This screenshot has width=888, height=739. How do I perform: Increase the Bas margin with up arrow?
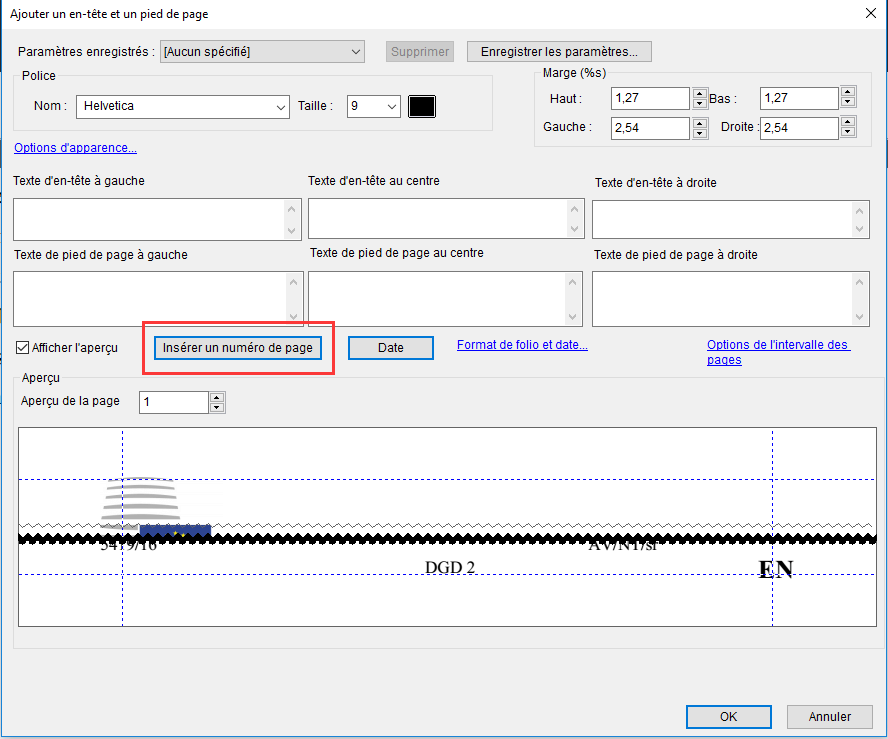click(x=848, y=94)
